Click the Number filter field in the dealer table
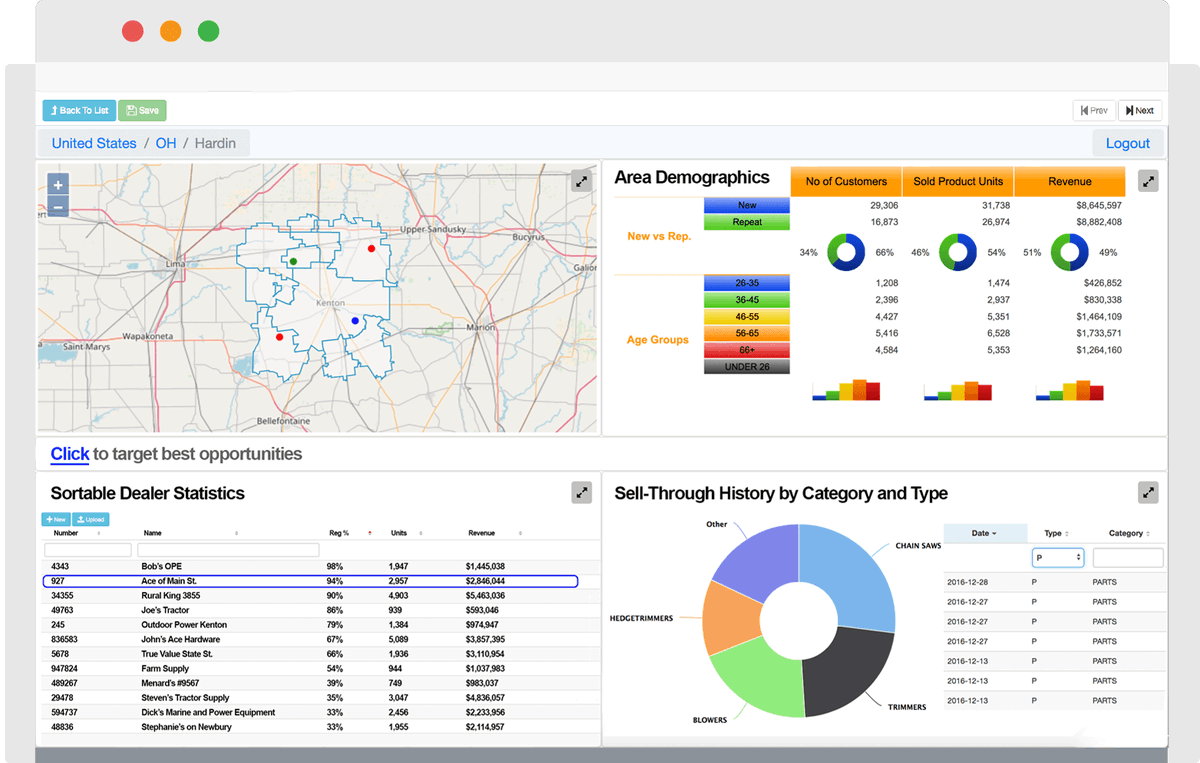Viewport: 1200px width, 763px height. (86, 549)
